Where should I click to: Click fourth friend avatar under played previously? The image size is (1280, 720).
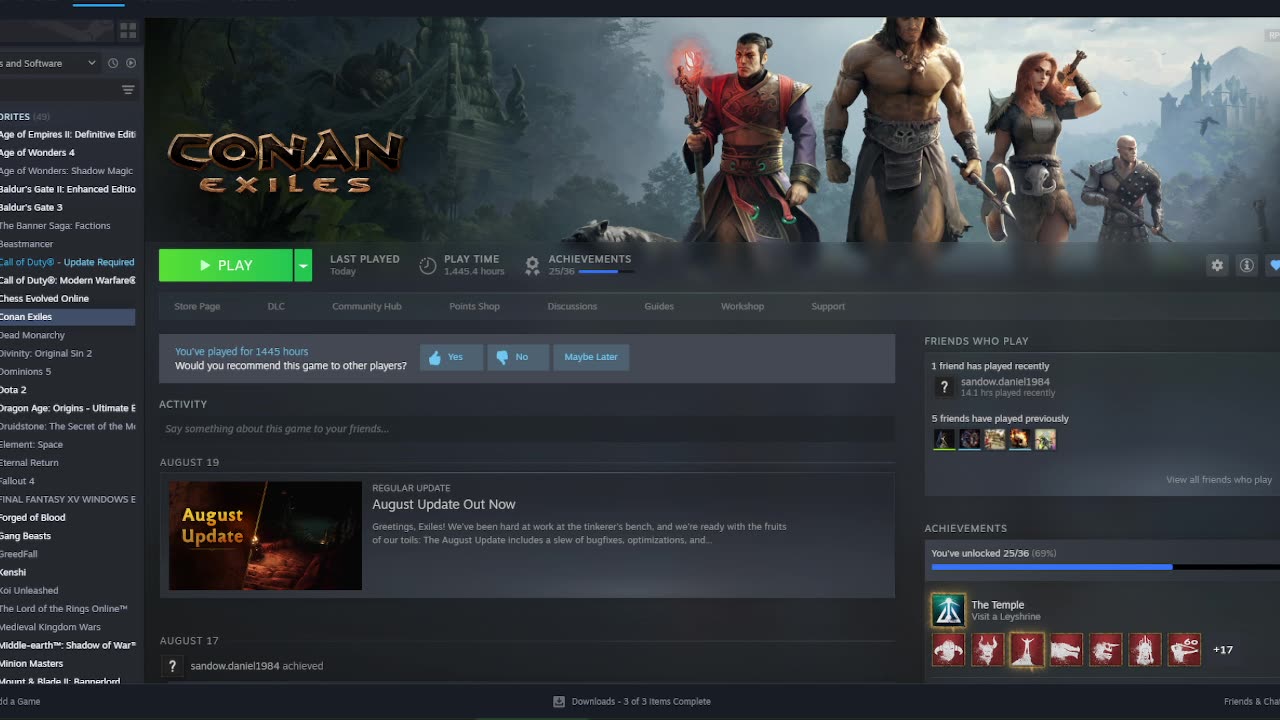click(x=1019, y=439)
